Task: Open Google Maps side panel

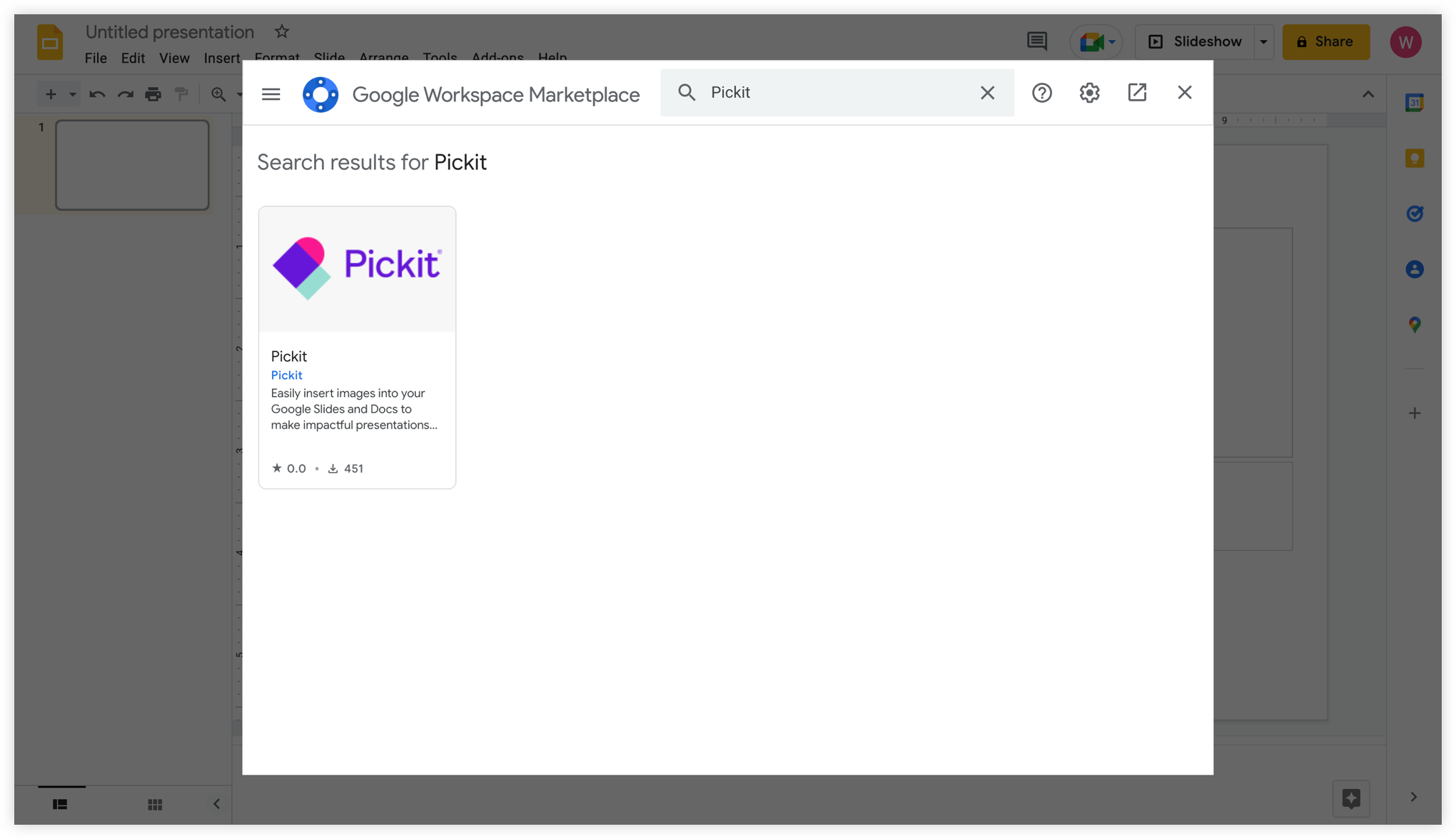Action: (x=1414, y=325)
